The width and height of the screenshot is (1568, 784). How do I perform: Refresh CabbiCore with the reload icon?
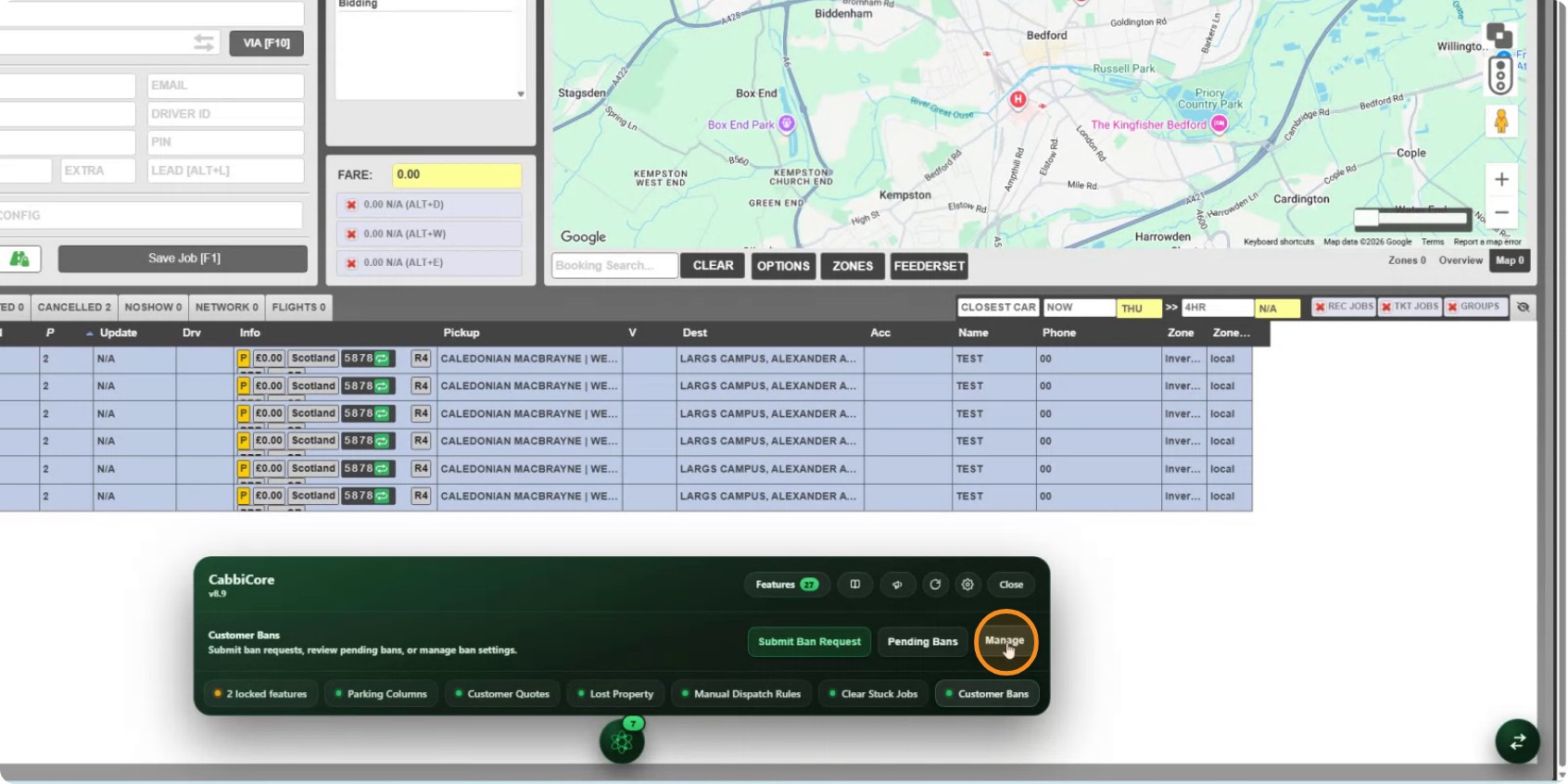(x=935, y=585)
